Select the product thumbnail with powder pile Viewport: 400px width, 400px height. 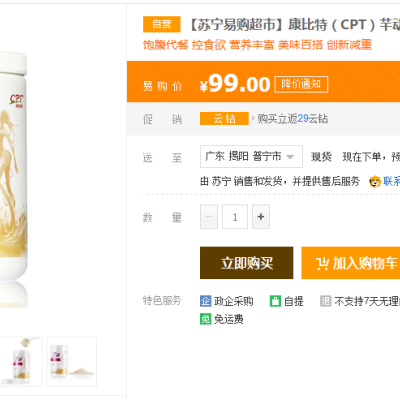coord(72,362)
